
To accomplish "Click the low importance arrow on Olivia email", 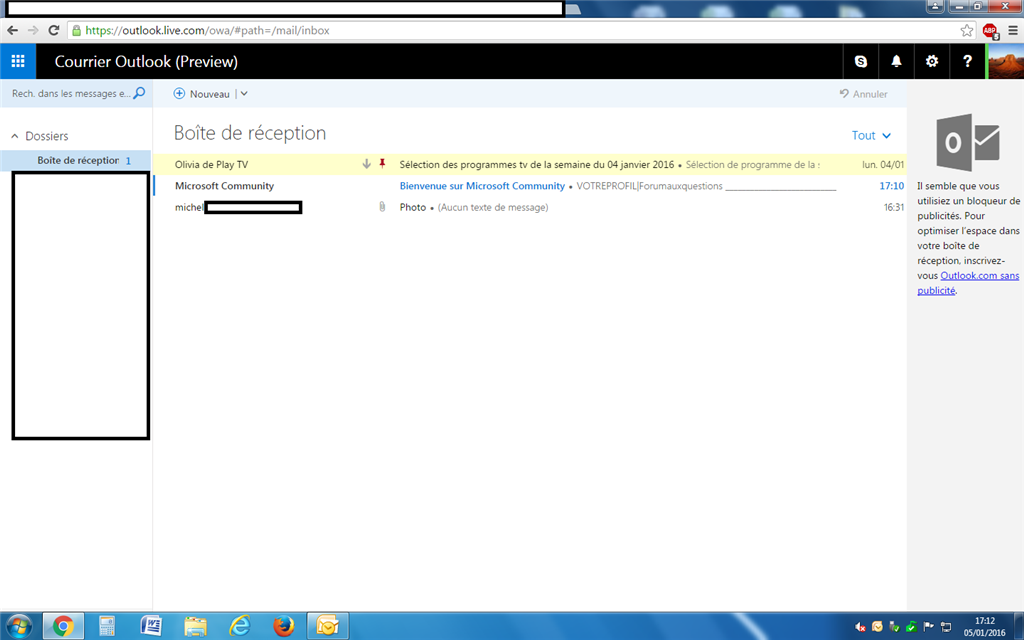I will point(366,164).
